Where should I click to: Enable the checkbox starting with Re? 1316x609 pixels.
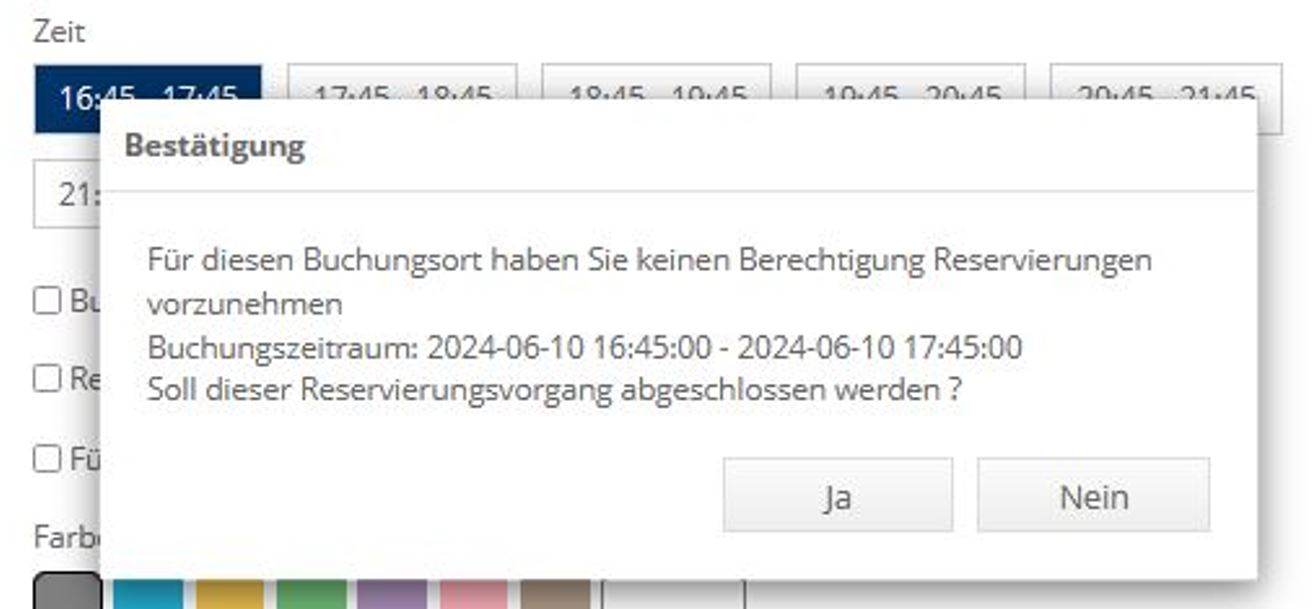click(x=47, y=378)
